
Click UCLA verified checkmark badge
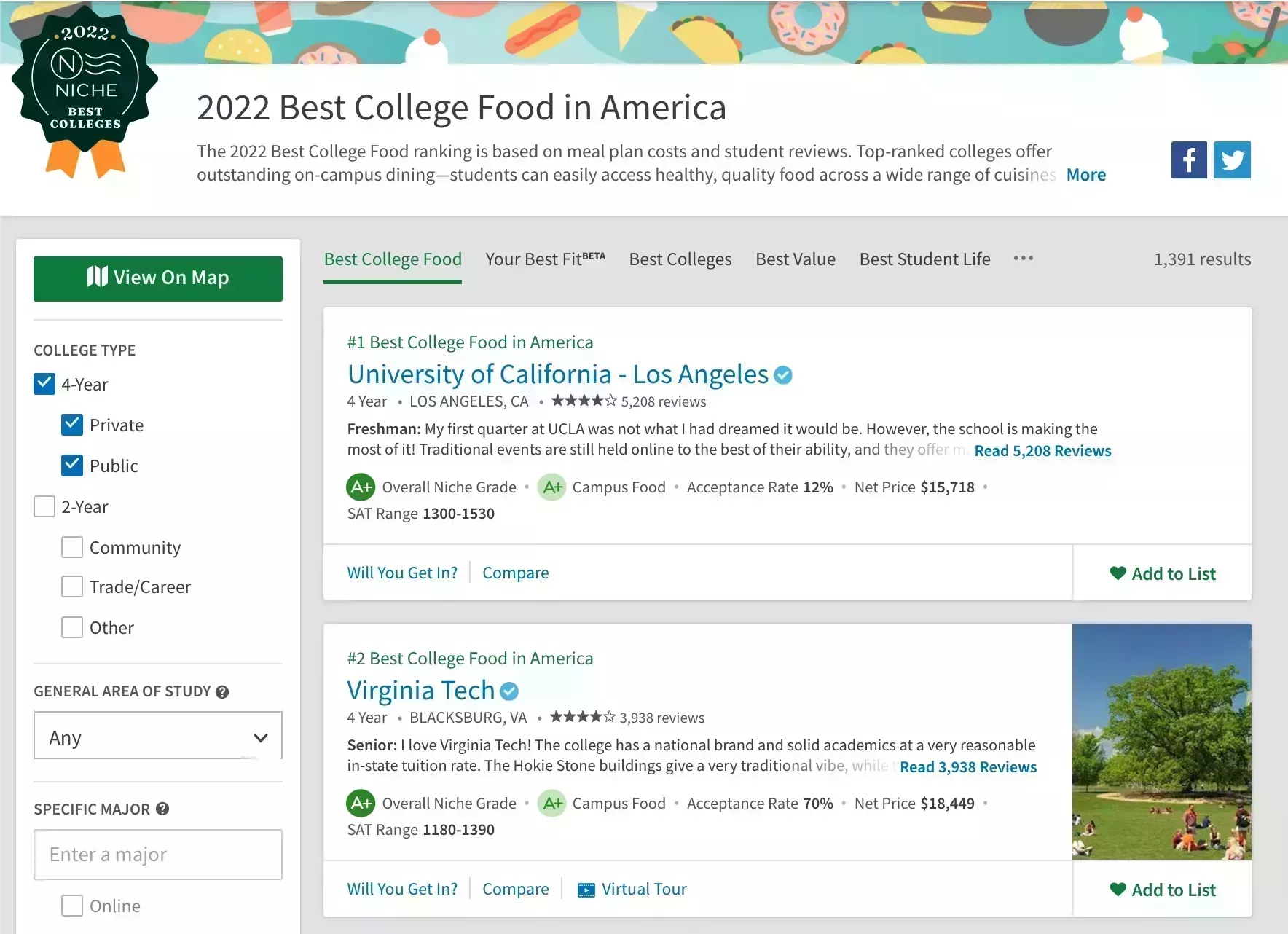click(x=783, y=375)
